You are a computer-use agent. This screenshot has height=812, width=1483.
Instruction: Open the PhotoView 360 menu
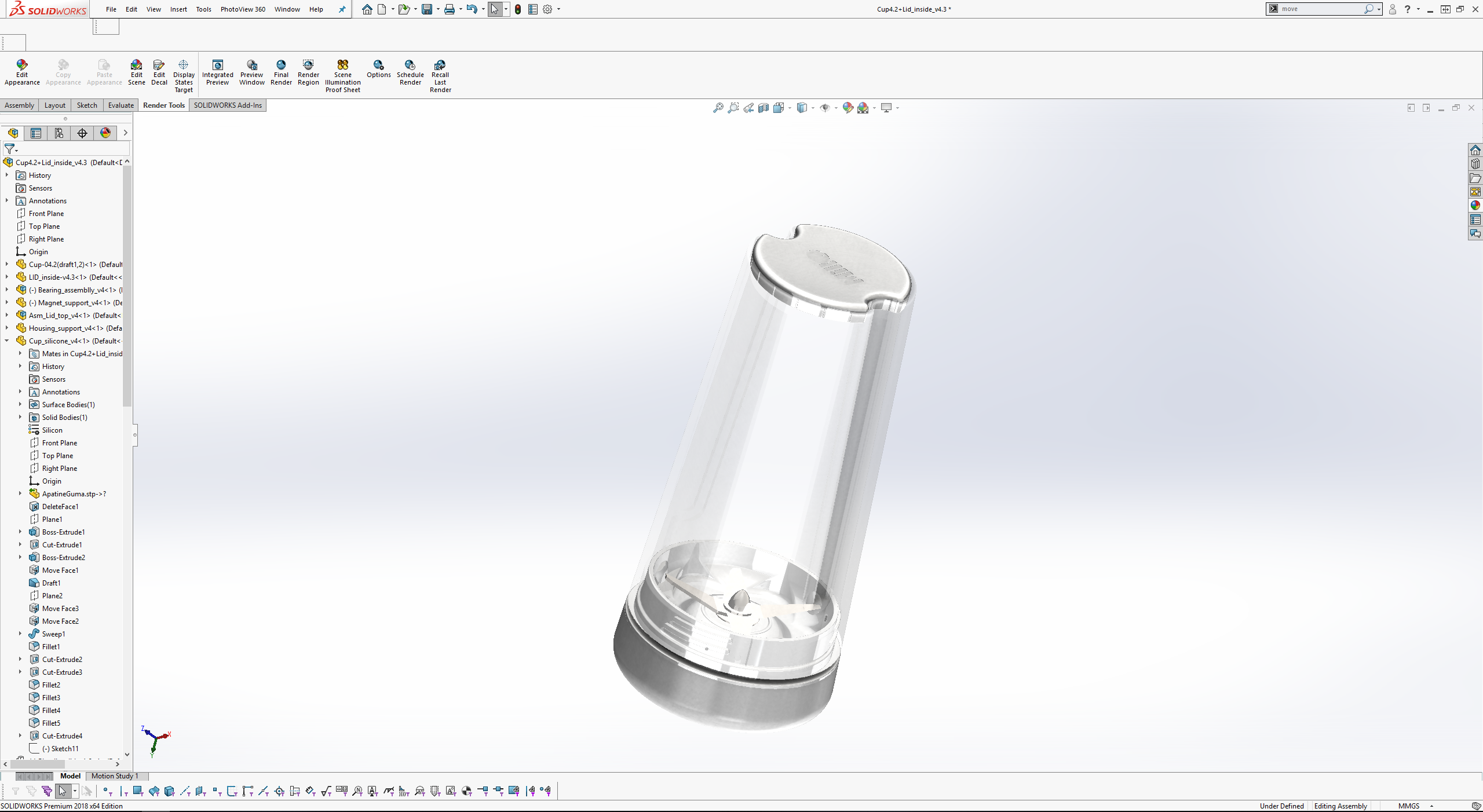coord(243,9)
